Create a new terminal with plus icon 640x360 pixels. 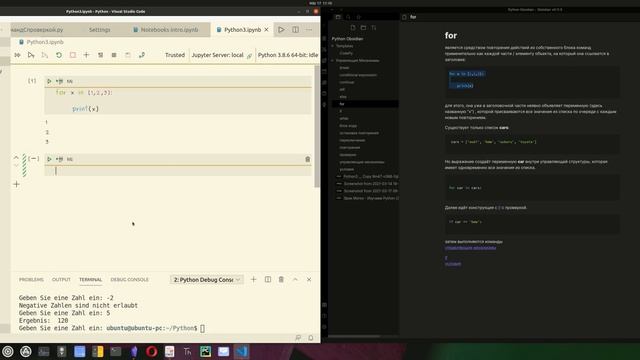[x=253, y=280]
